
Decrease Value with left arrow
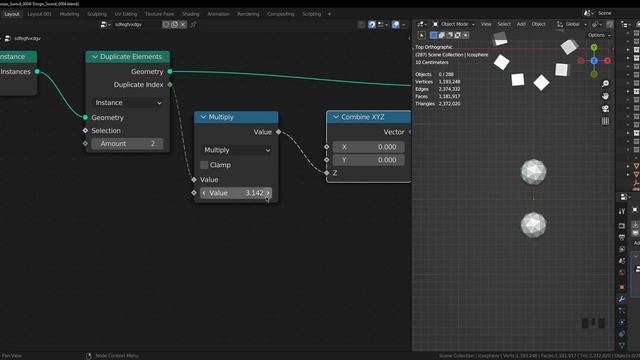tap(204, 193)
